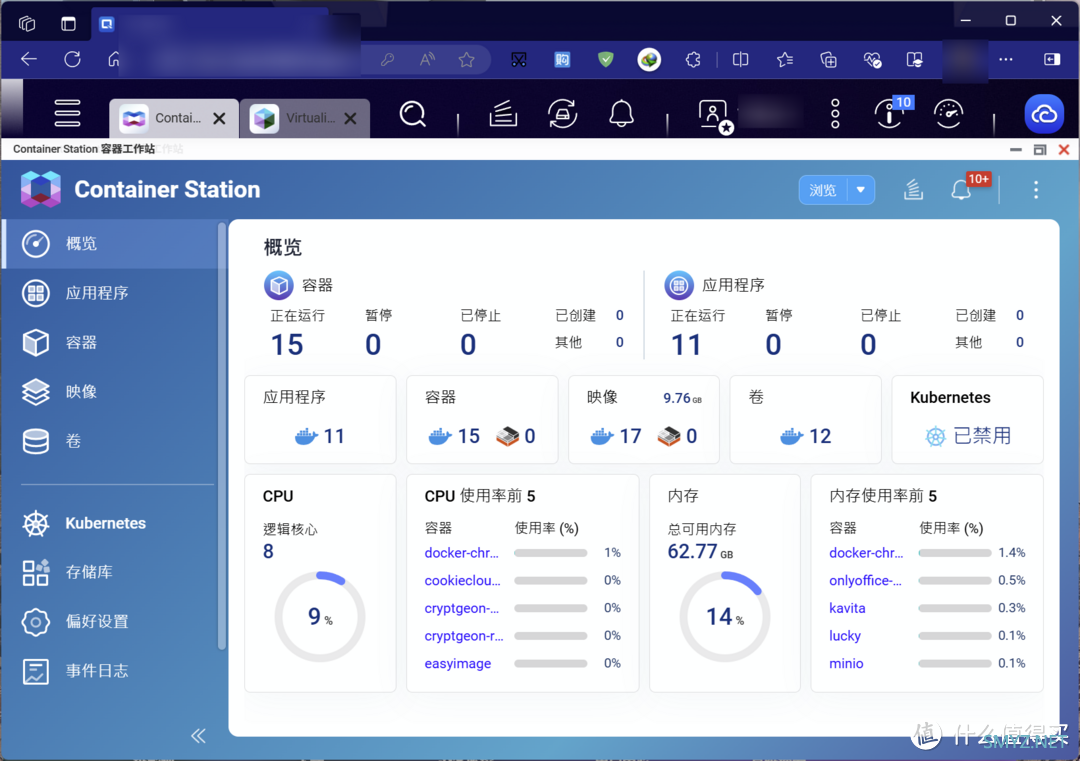Open cookieclou... container link
The width and height of the screenshot is (1080, 761).
pyautogui.click(x=462, y=581)
